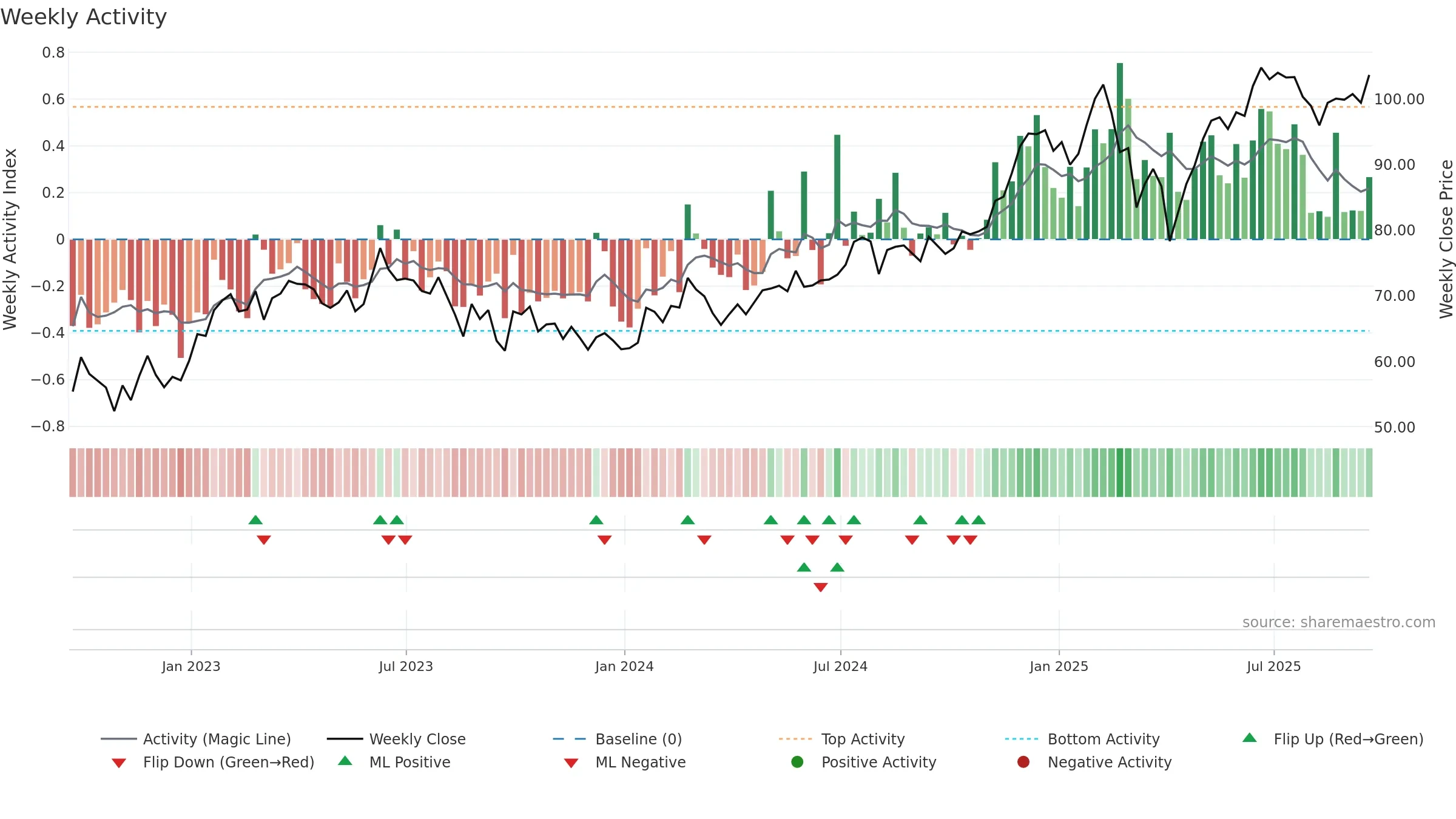Click the Jul 2023 x-axis label
This screenshot has height=819, width=1456.
pyautogui.click(x=406, y=666)
